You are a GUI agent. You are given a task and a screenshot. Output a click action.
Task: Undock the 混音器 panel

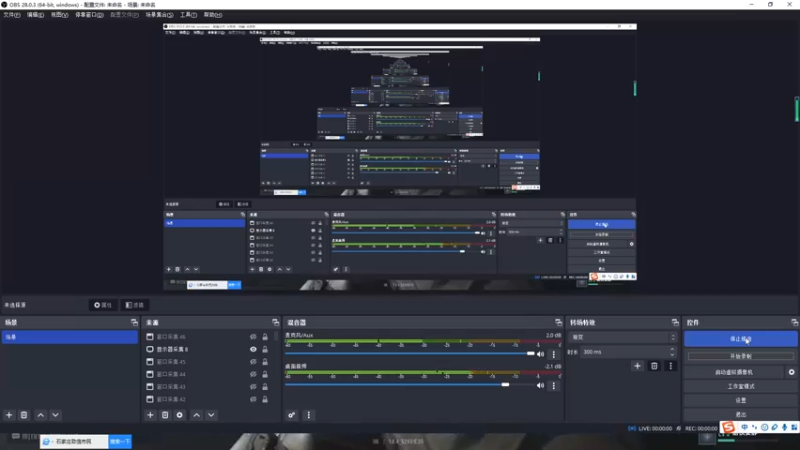(558, 322)
